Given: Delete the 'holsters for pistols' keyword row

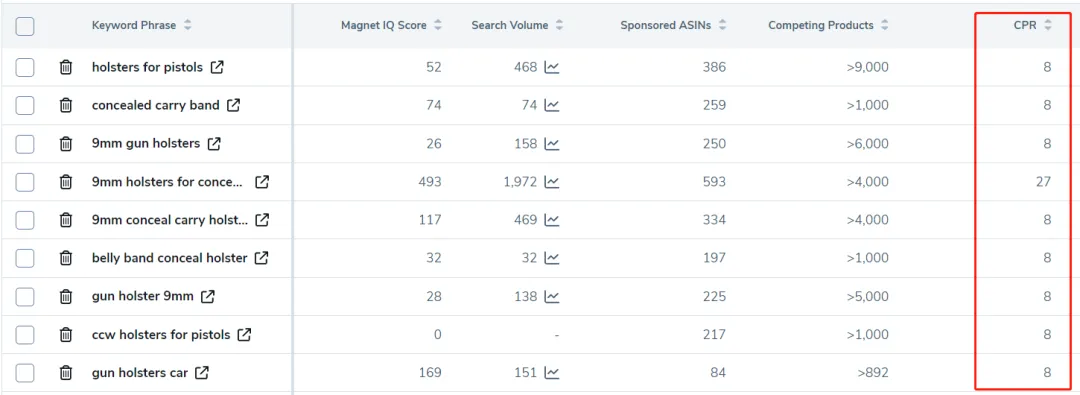Looking at the screenshot, I should tap(65, 68).
